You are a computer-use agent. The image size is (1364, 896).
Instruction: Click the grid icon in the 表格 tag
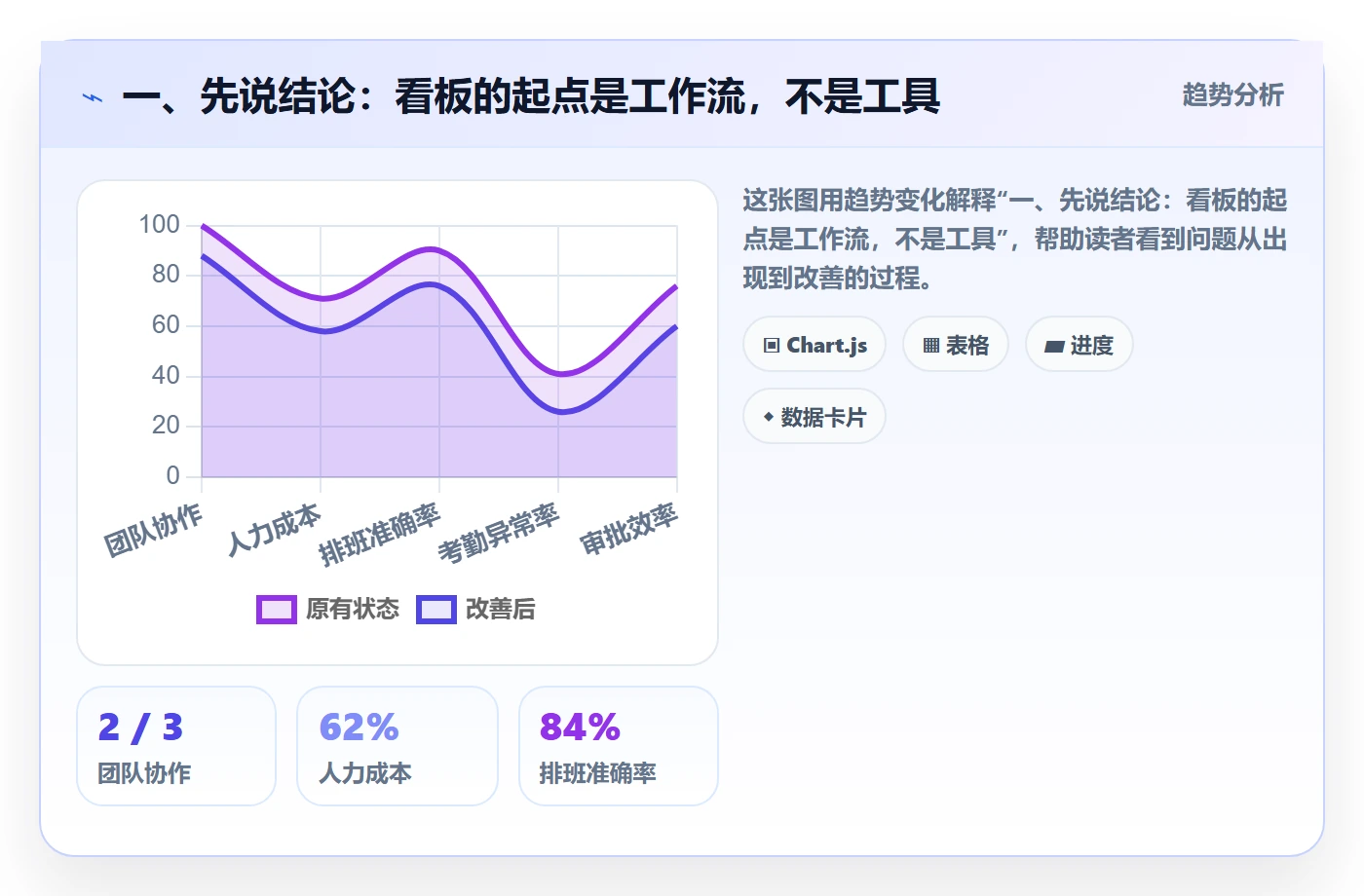coord(931,346)
